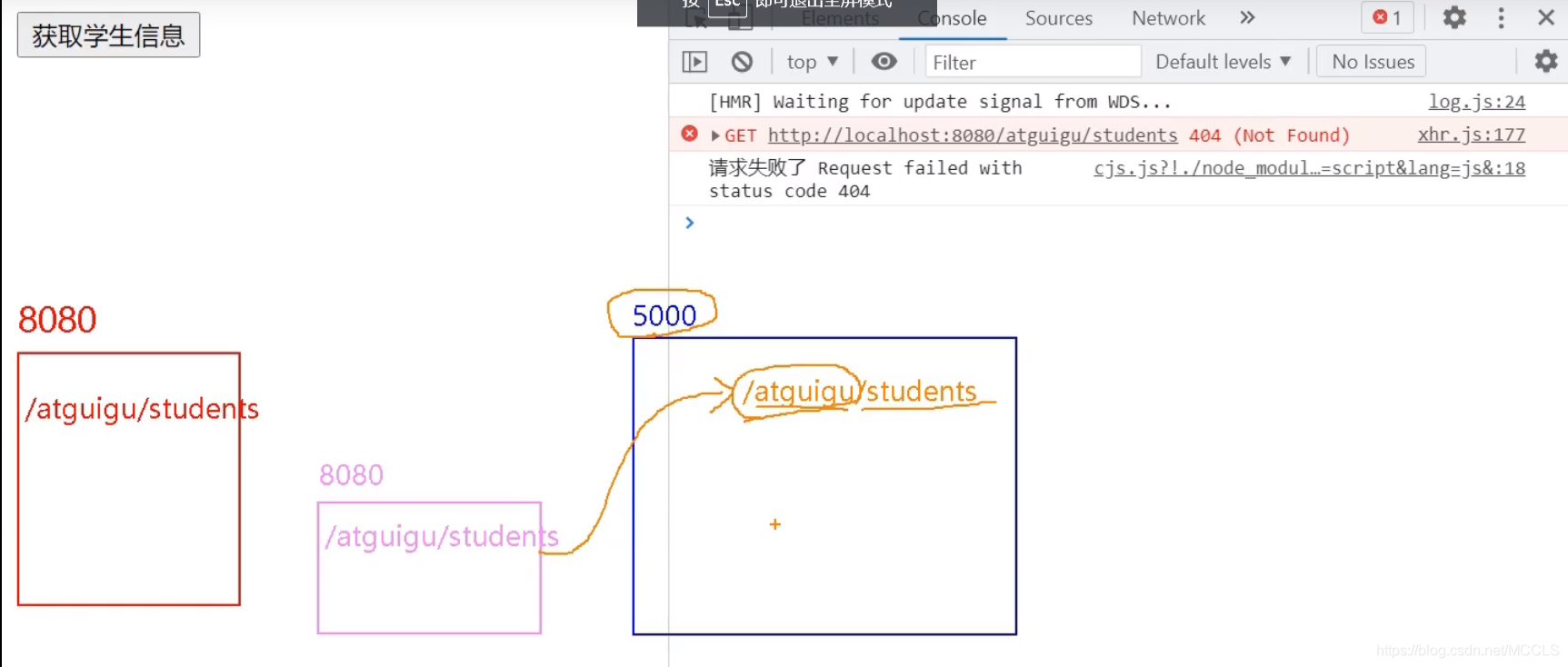Open console settings gear icon
This screenshot has width=1568, height=667.
tap(1545, 61)
